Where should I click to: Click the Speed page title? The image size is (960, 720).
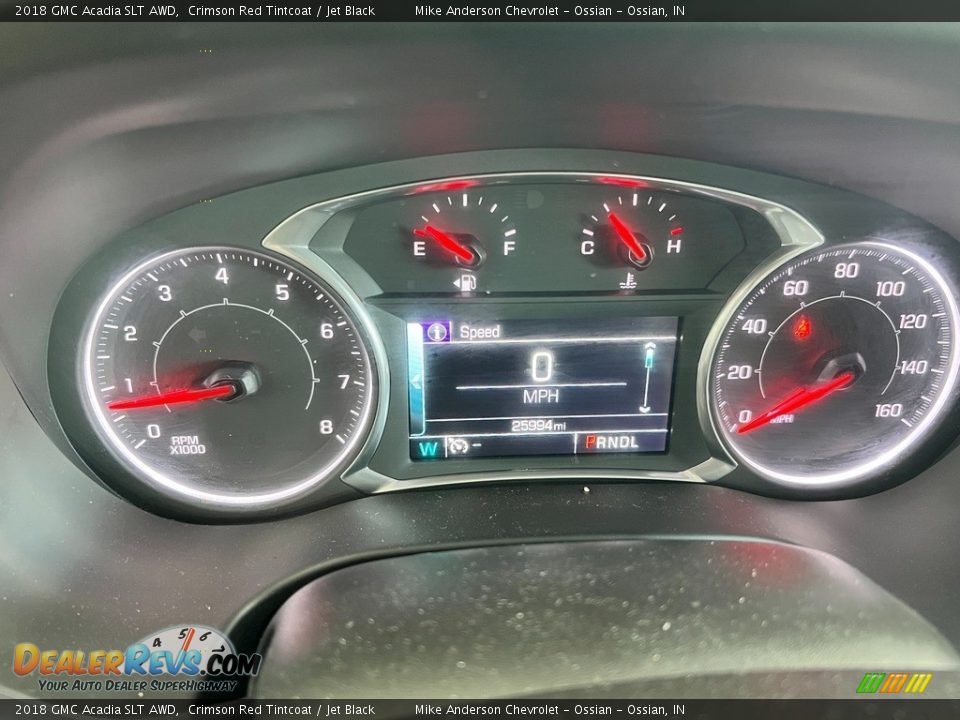click(480, 332)
